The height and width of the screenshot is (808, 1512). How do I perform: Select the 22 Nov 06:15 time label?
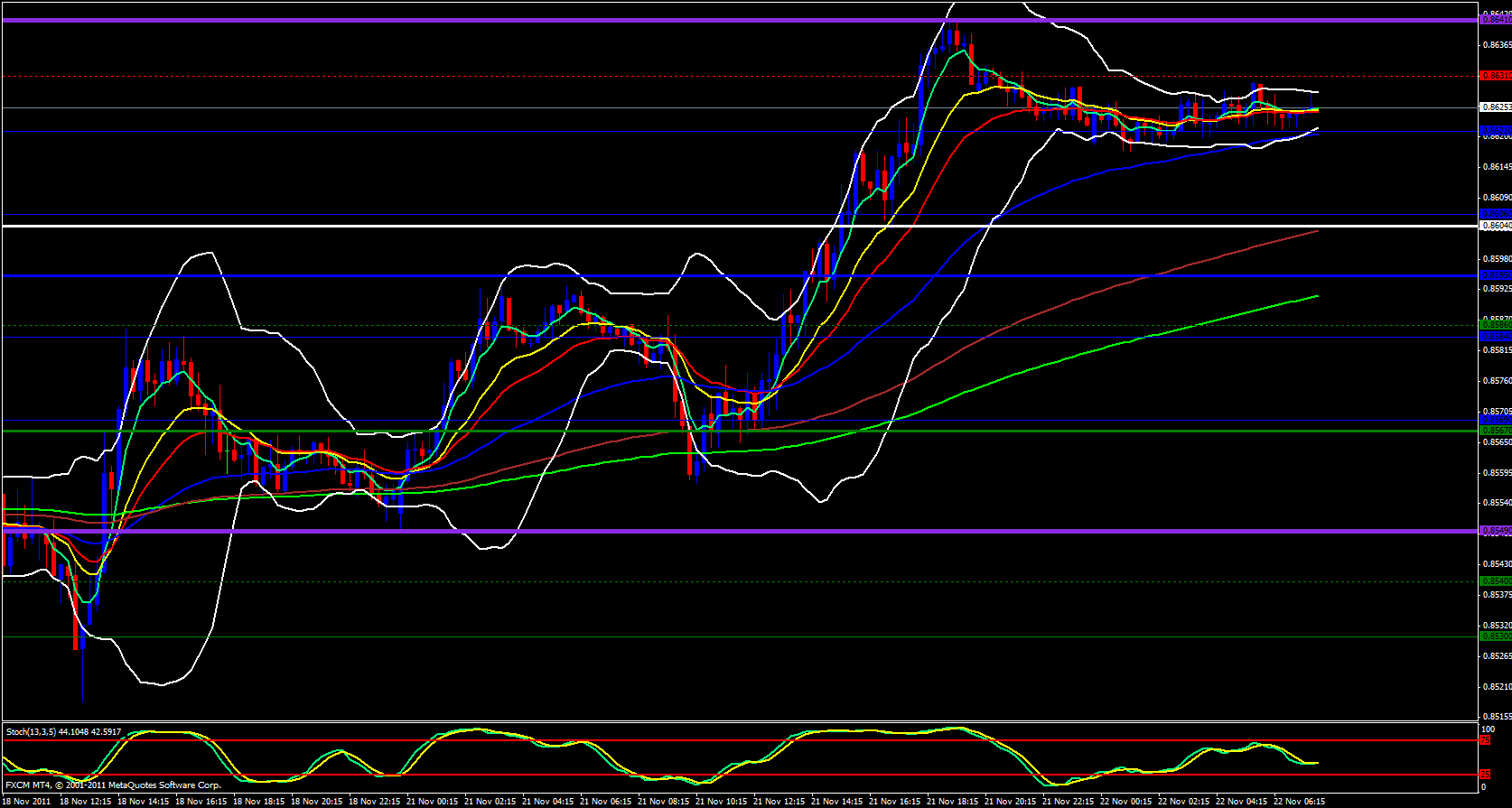tap(1302, 801)
